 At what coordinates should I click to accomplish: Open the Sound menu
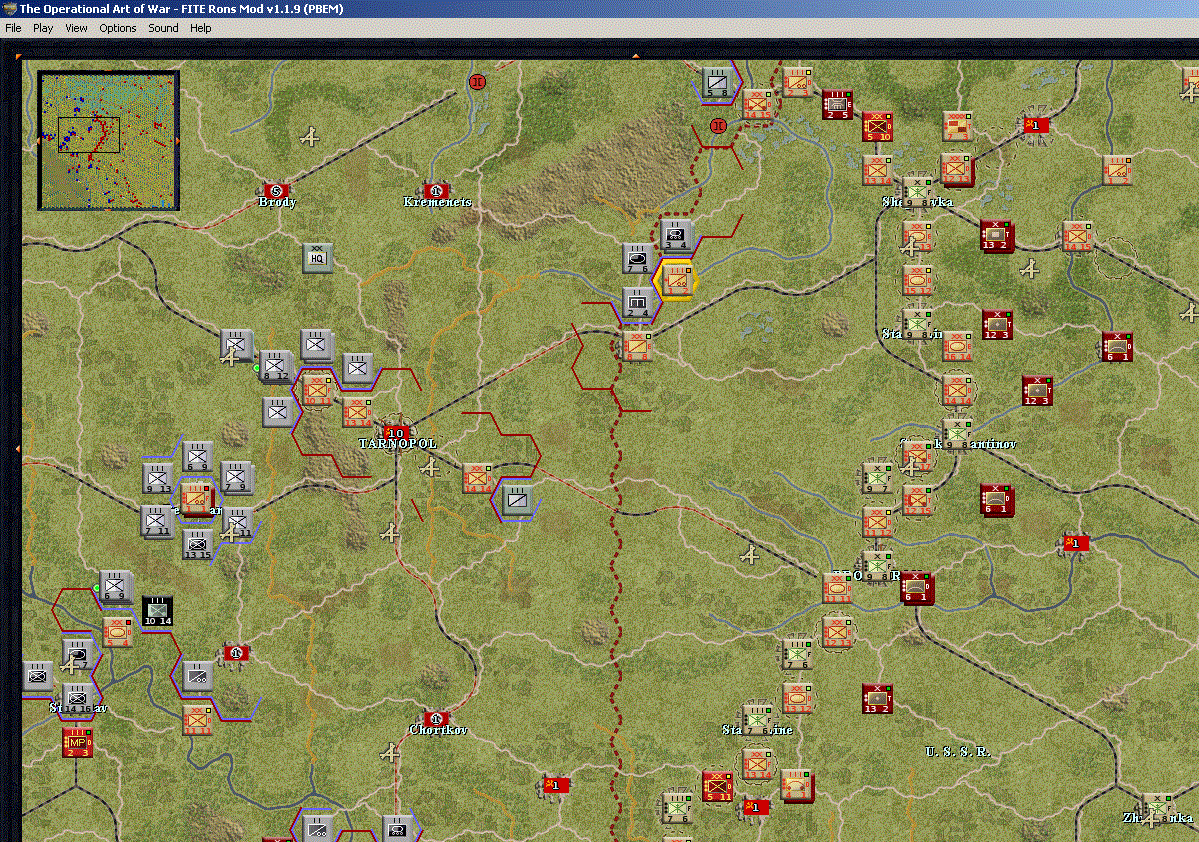[163, 28]
